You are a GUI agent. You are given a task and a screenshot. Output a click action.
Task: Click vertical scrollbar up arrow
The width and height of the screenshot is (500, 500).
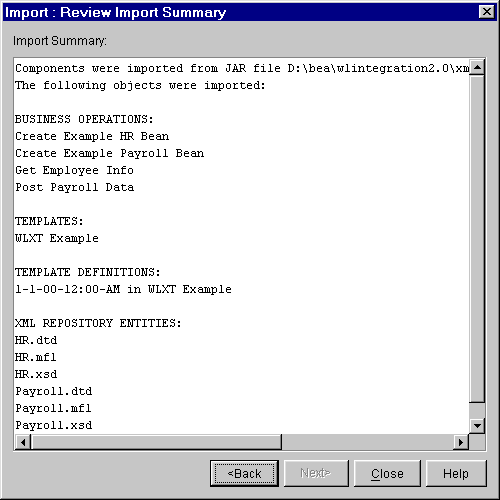477,68
